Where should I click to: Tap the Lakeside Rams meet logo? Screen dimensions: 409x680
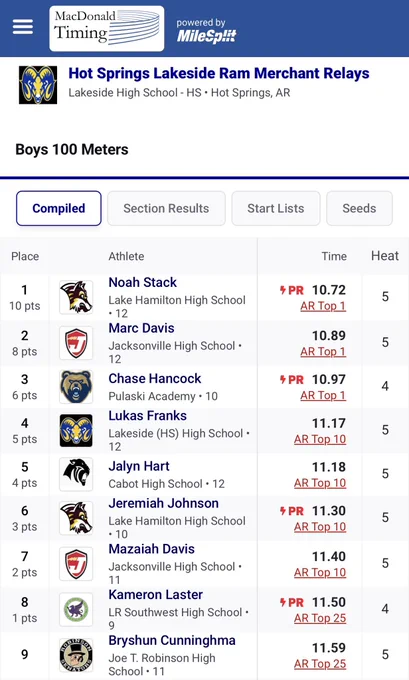pos(38,85)
